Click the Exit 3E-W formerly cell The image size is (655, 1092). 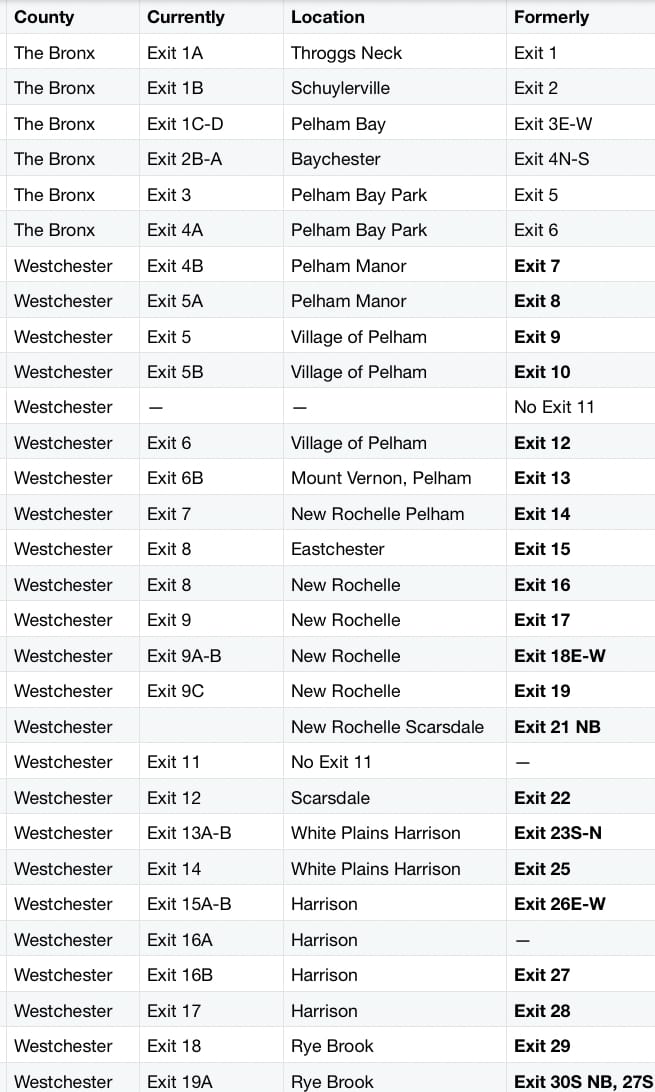[551, 124]
